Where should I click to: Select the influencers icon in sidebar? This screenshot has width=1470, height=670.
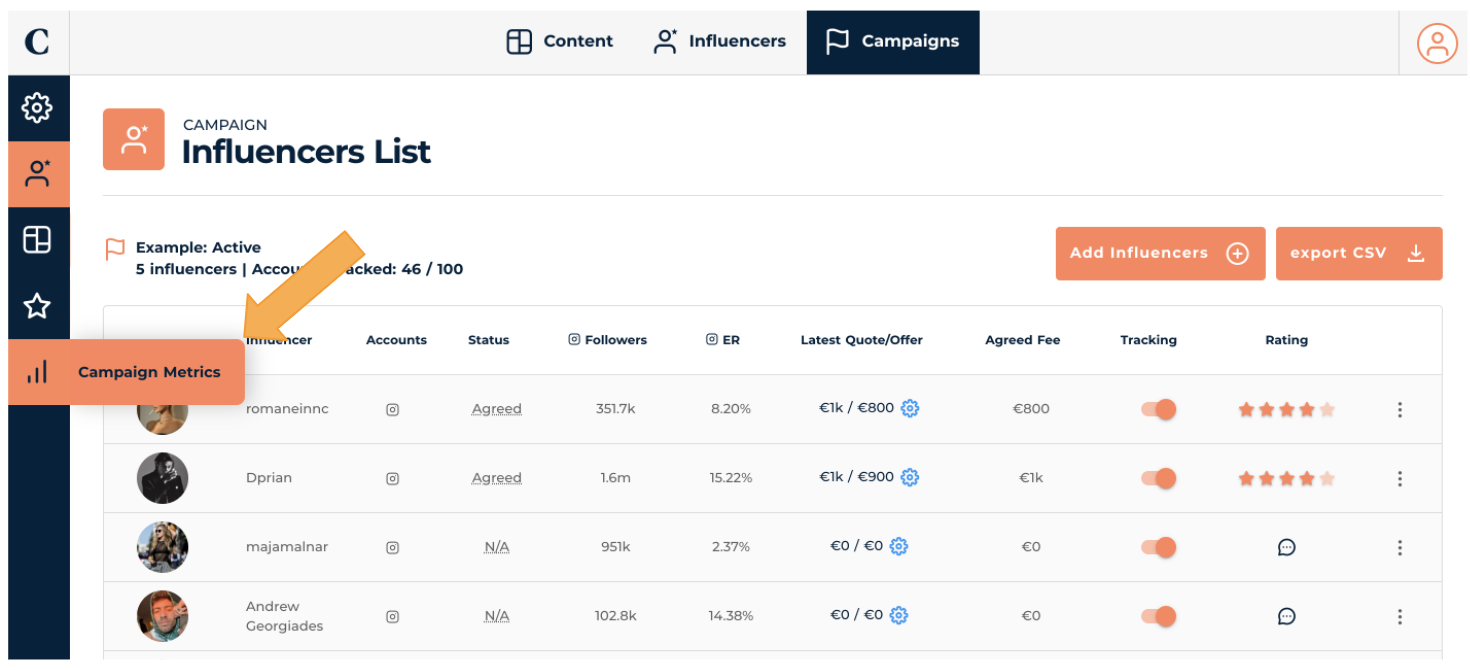37,174
